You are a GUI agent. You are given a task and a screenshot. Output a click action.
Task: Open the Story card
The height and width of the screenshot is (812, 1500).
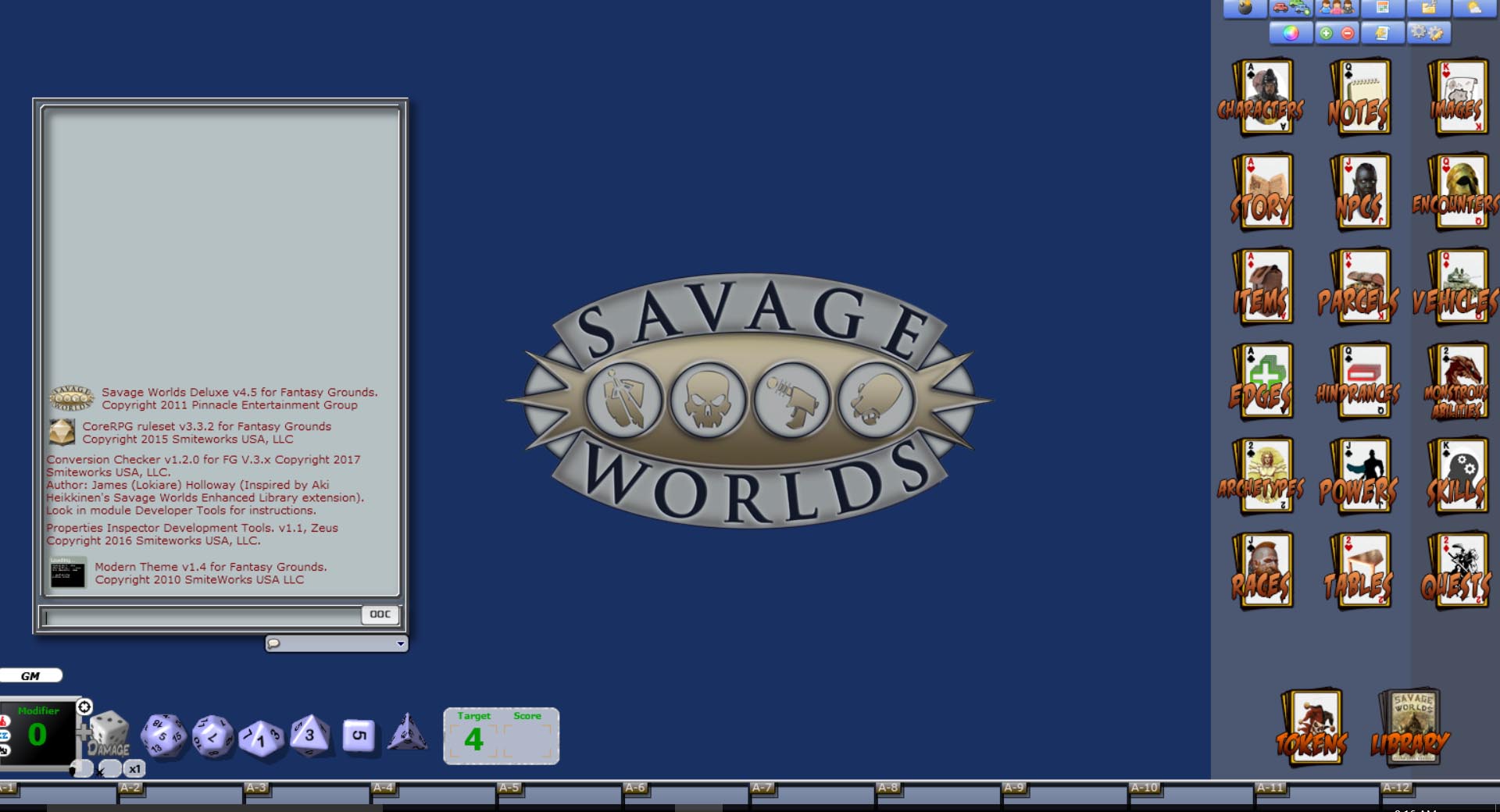click(1262, 191)
